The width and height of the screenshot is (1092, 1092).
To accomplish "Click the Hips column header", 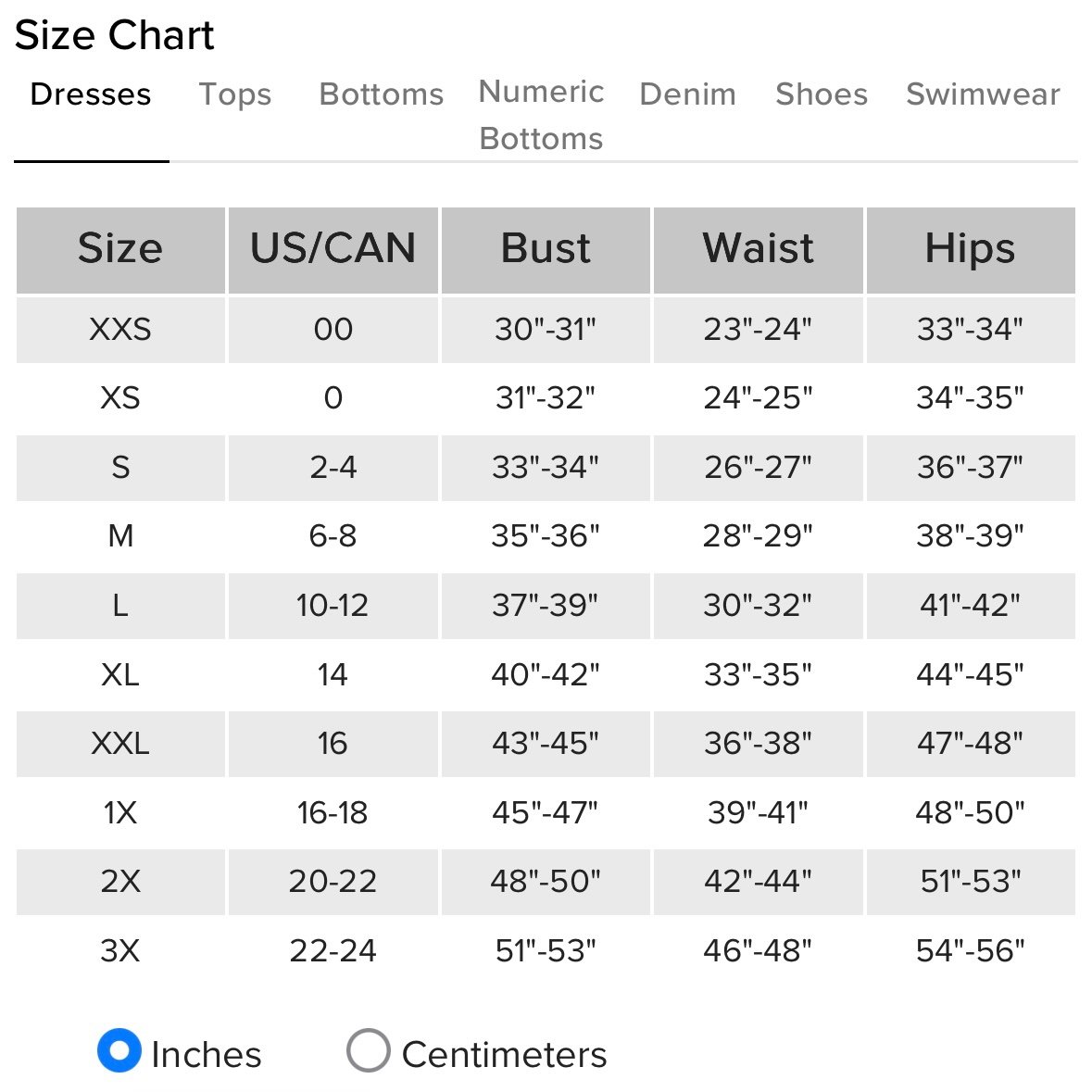I will click(970, 249).
